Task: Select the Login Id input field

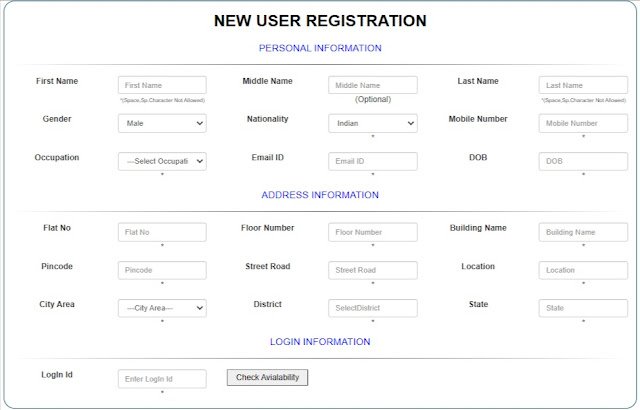Action: [162, 379]
